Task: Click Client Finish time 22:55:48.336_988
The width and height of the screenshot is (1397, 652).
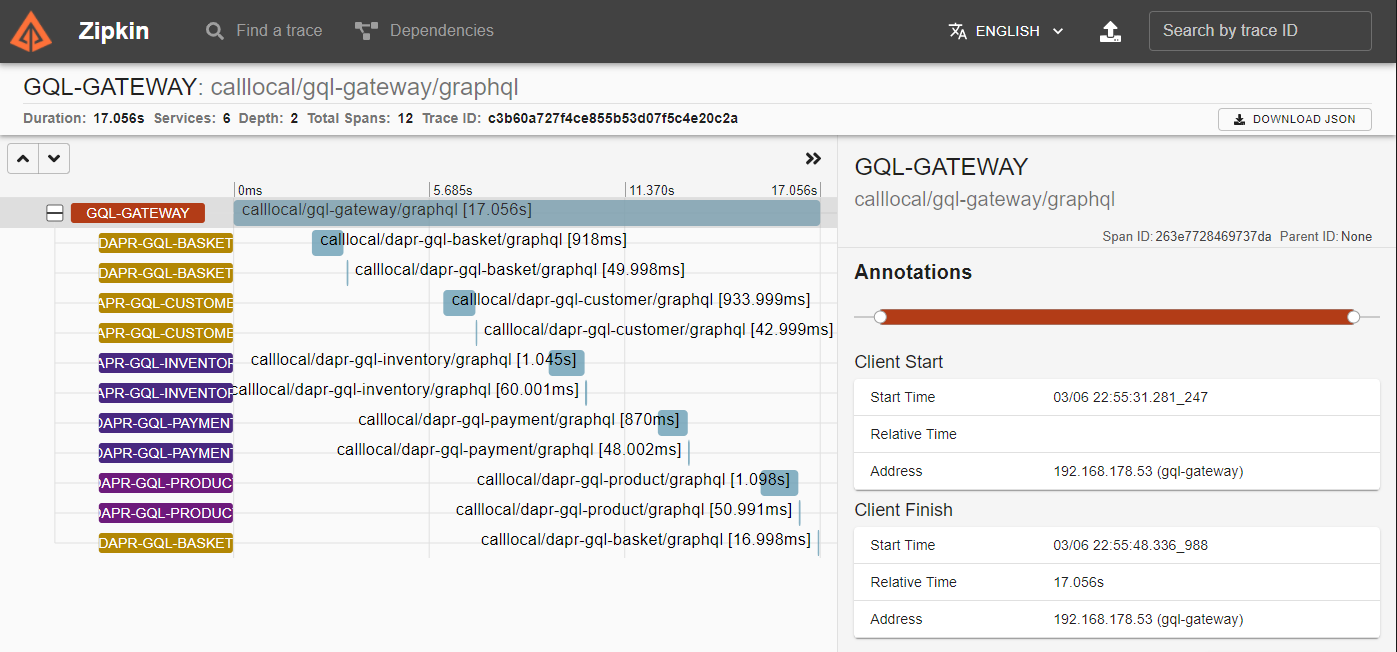Action: 1130,545
